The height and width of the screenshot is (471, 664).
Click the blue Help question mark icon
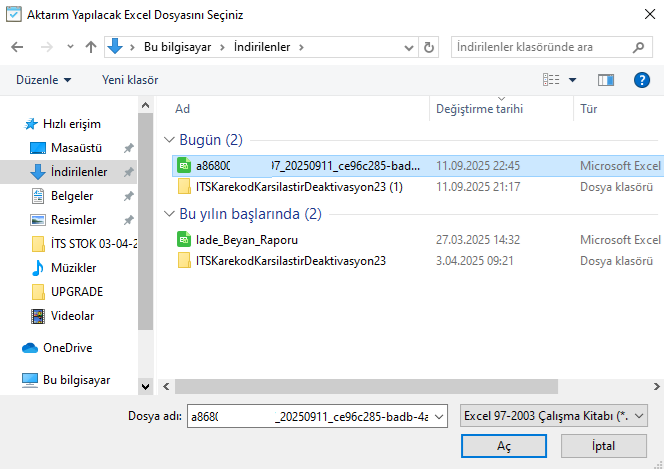point(642,80)
